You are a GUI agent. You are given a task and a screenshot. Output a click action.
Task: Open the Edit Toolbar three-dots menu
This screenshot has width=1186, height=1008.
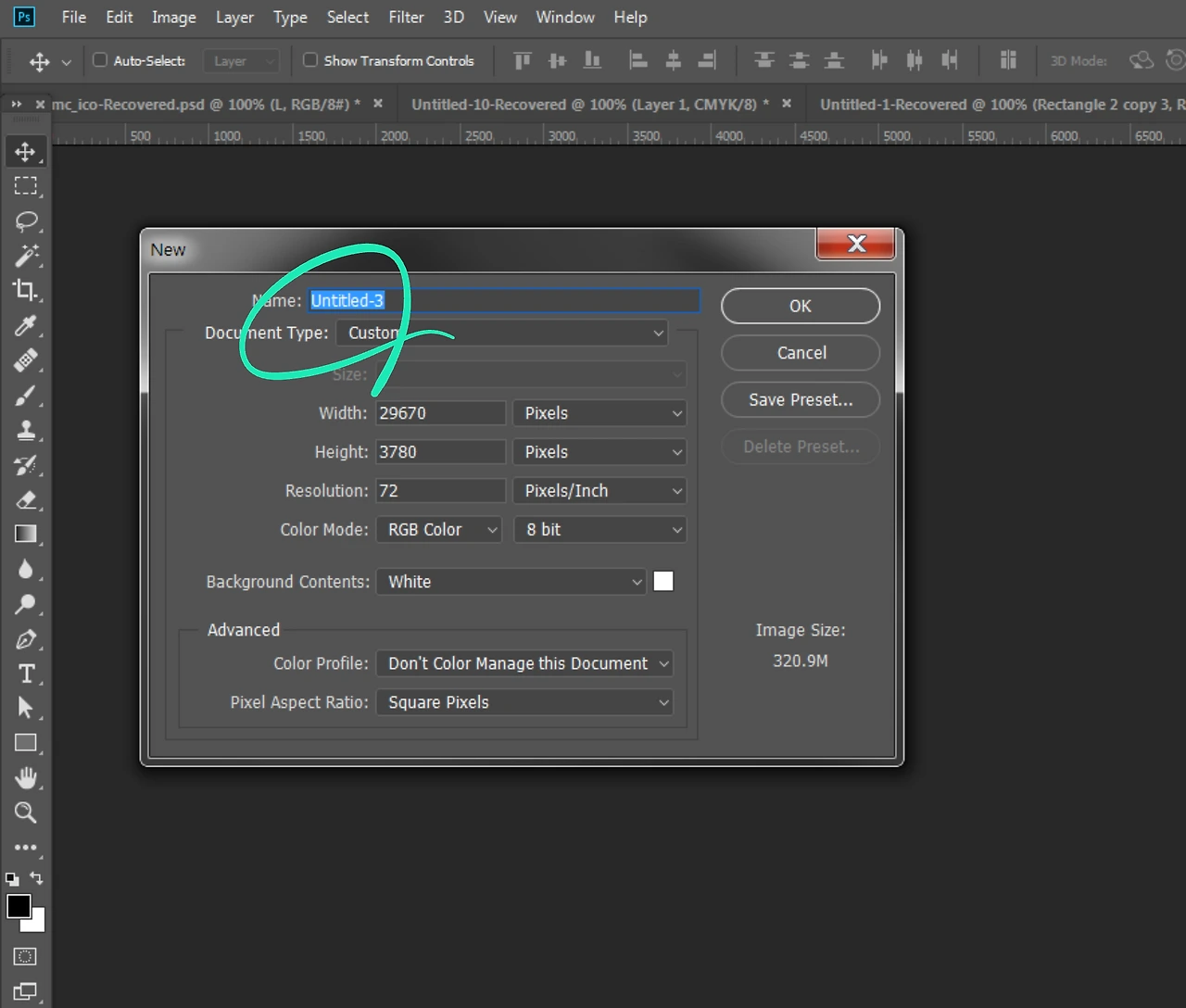25,847
